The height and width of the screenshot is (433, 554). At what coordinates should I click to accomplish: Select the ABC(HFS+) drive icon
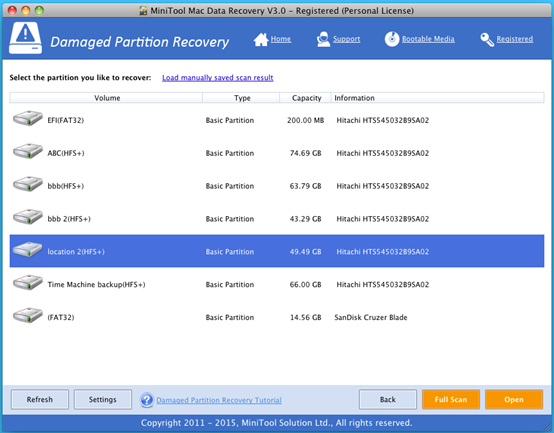[28, 151]
